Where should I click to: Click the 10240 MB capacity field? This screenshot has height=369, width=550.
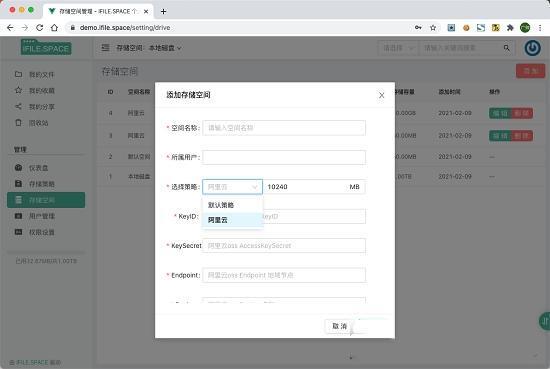(x=314, y=187)
